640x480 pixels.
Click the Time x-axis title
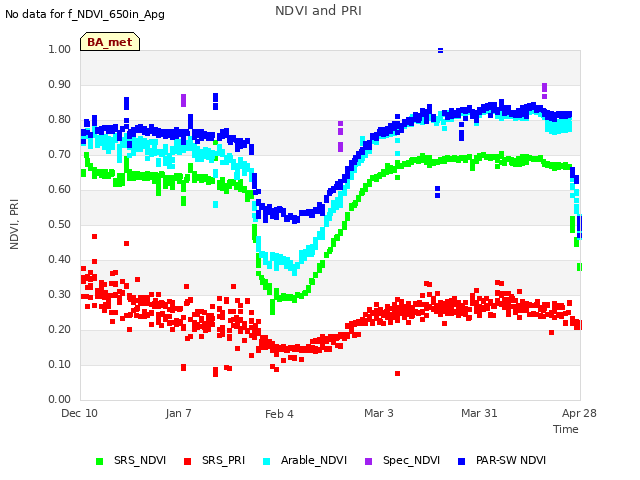(566, 429)
